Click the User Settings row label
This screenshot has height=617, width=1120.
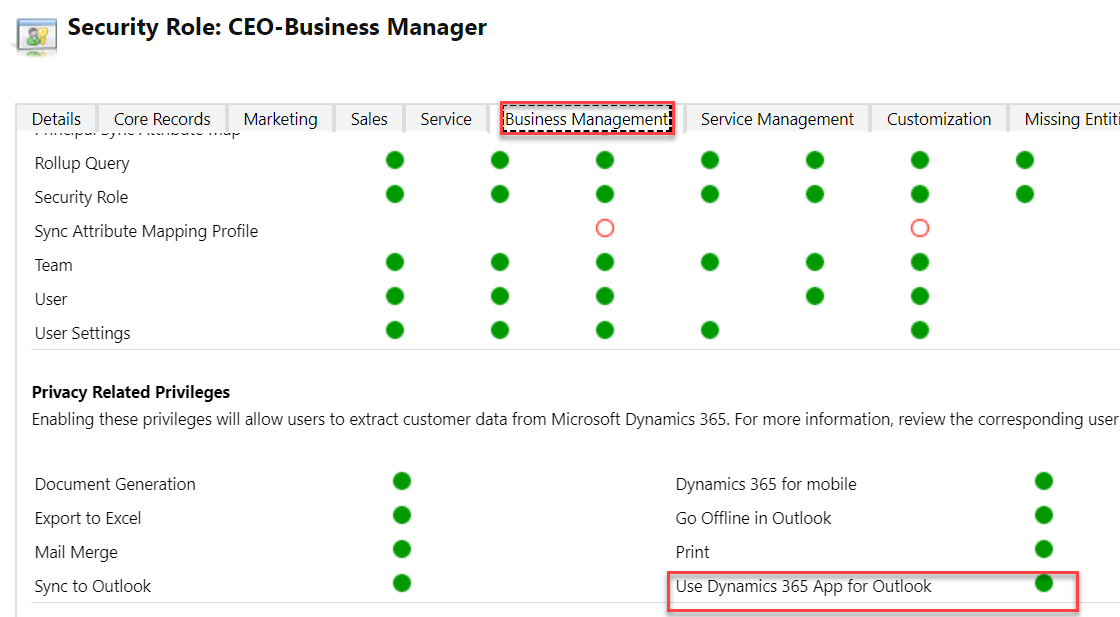click(82, 332)
